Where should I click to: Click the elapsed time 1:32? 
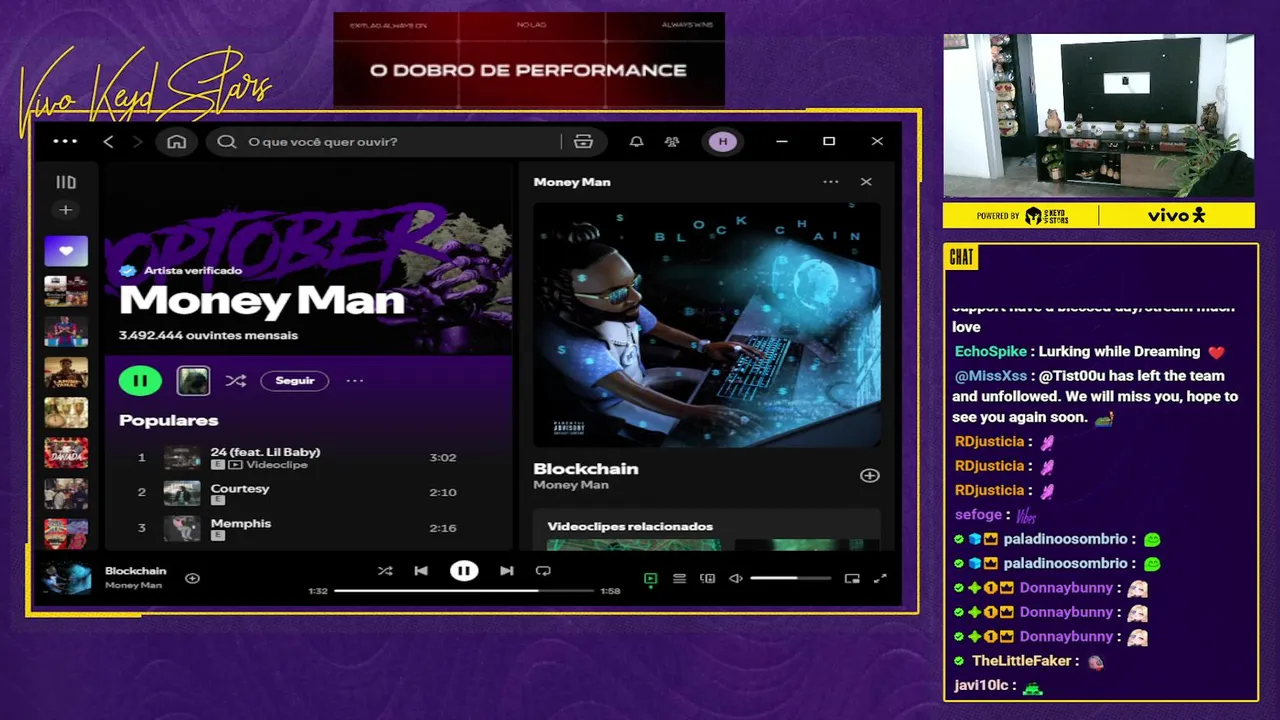318,591
